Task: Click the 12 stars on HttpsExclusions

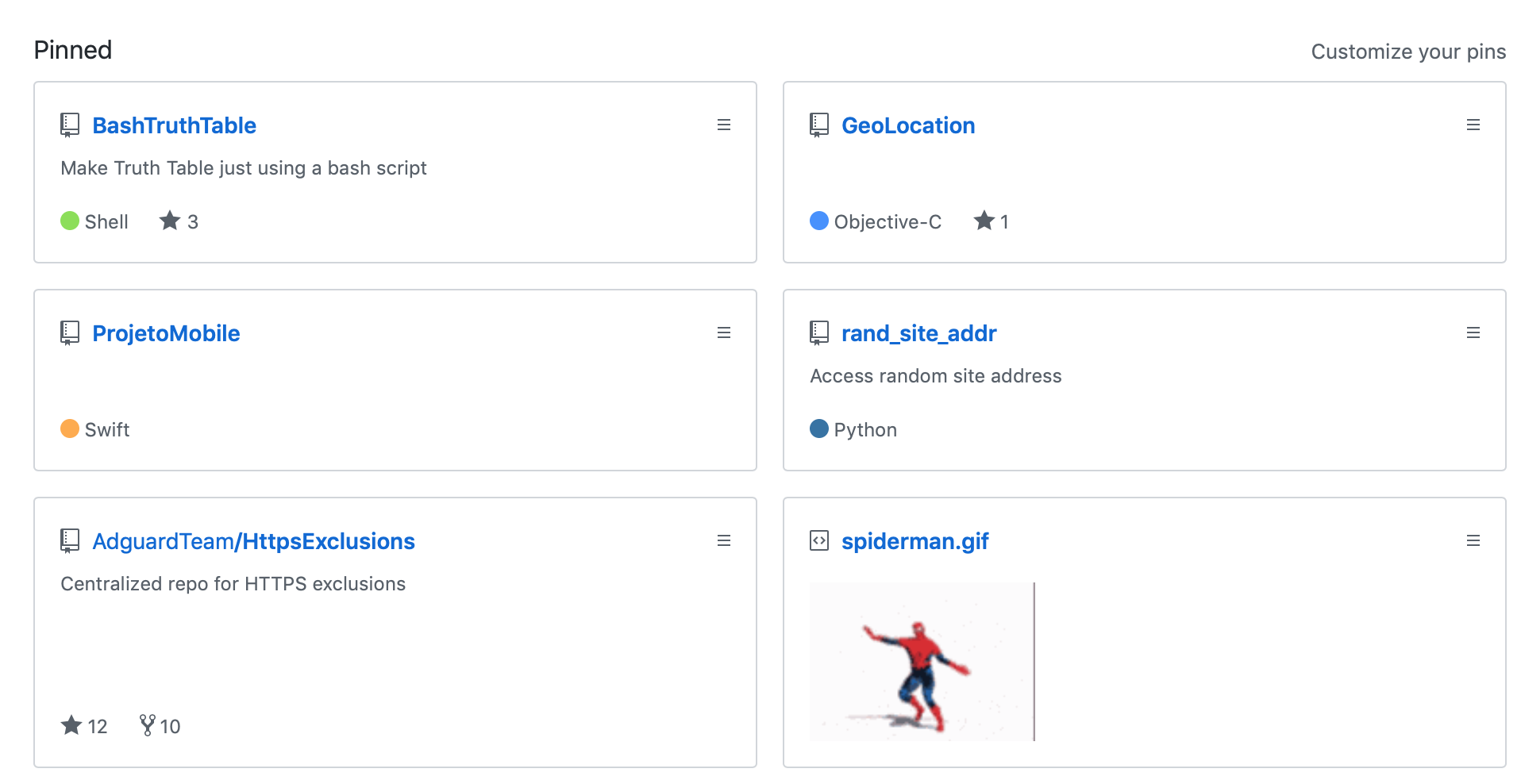Action: (x=84, y=726)
